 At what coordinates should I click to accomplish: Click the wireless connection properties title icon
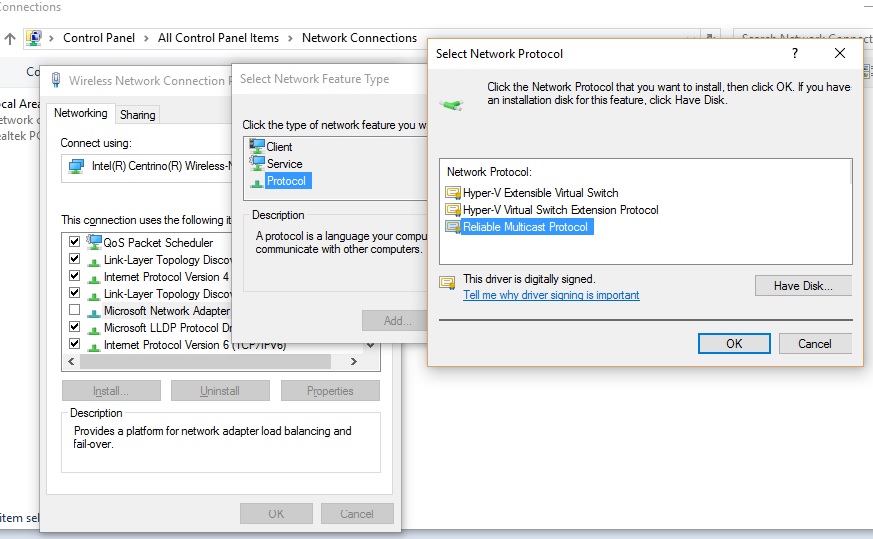point(56,80)
